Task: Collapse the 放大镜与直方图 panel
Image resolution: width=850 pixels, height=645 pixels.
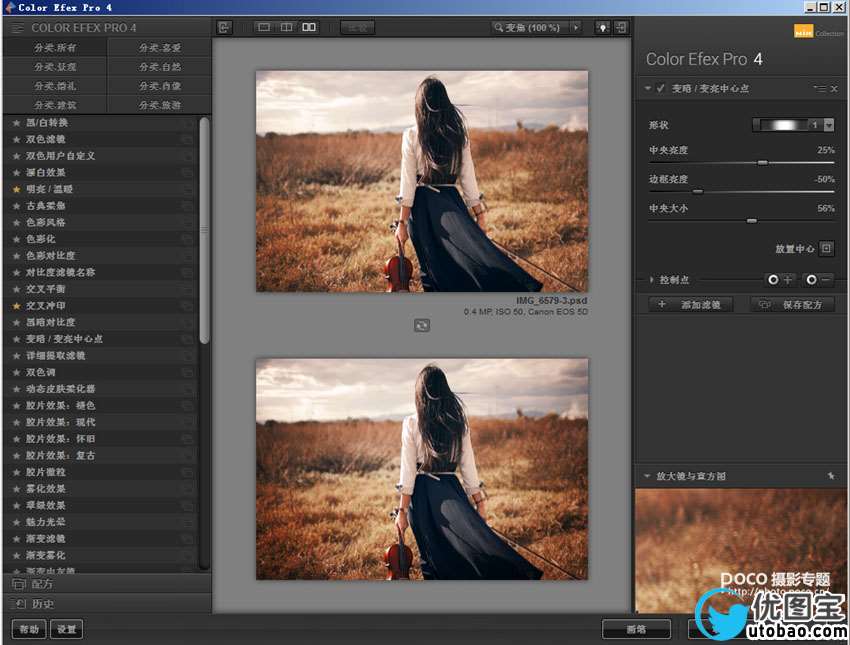Action: coord(647,476)
